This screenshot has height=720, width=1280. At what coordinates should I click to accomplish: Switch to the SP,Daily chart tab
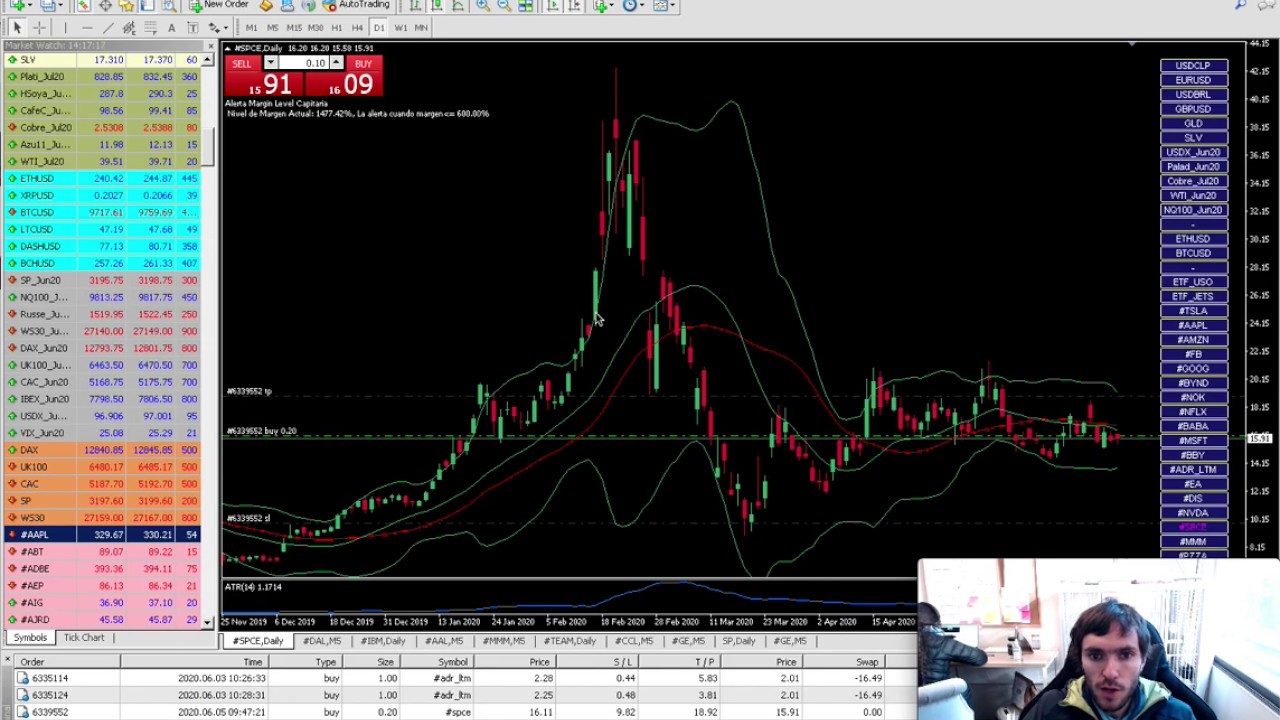(739, 641)
